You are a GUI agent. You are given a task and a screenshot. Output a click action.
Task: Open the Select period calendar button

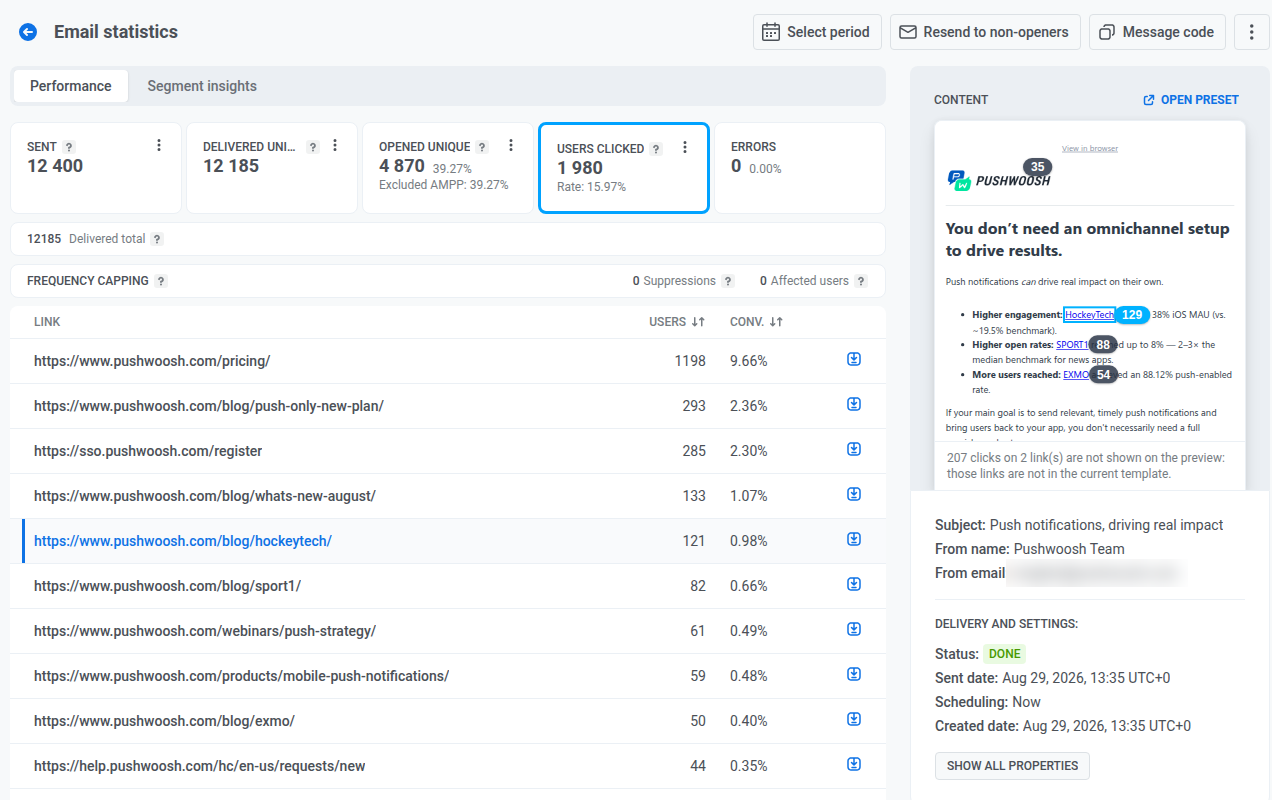tap(817, 32)
